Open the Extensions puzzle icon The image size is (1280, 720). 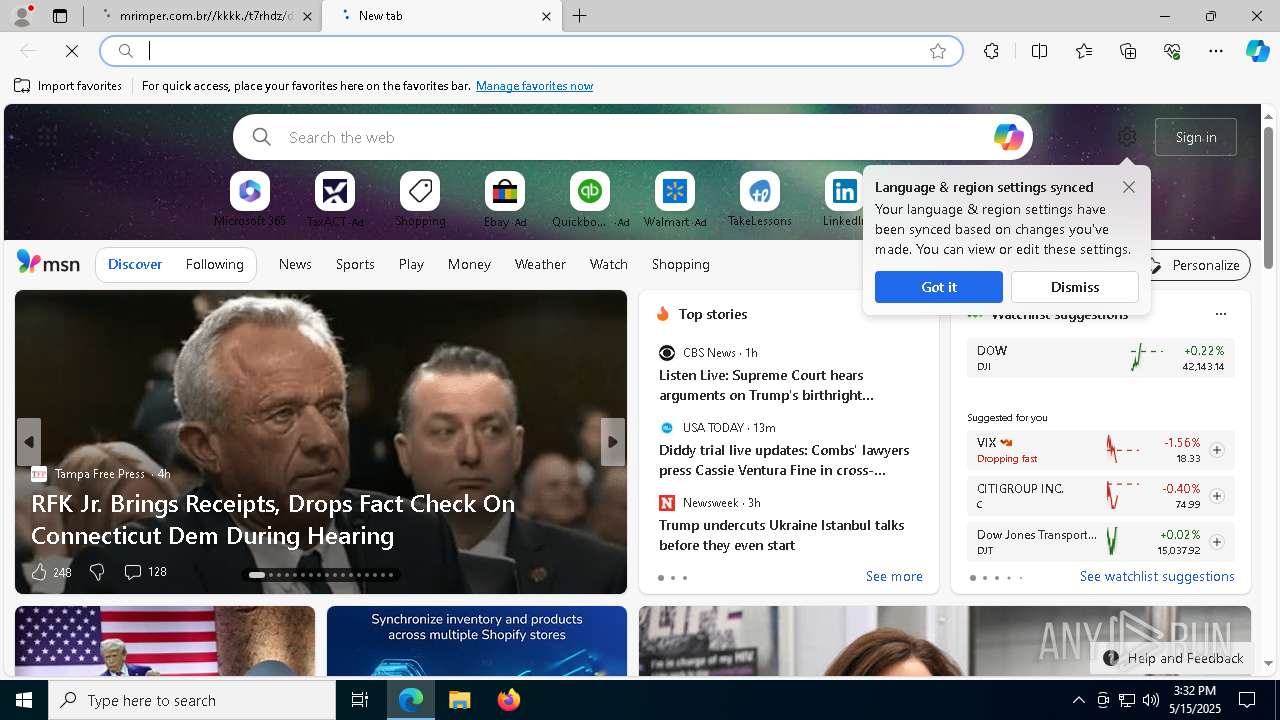coord(991,51)
